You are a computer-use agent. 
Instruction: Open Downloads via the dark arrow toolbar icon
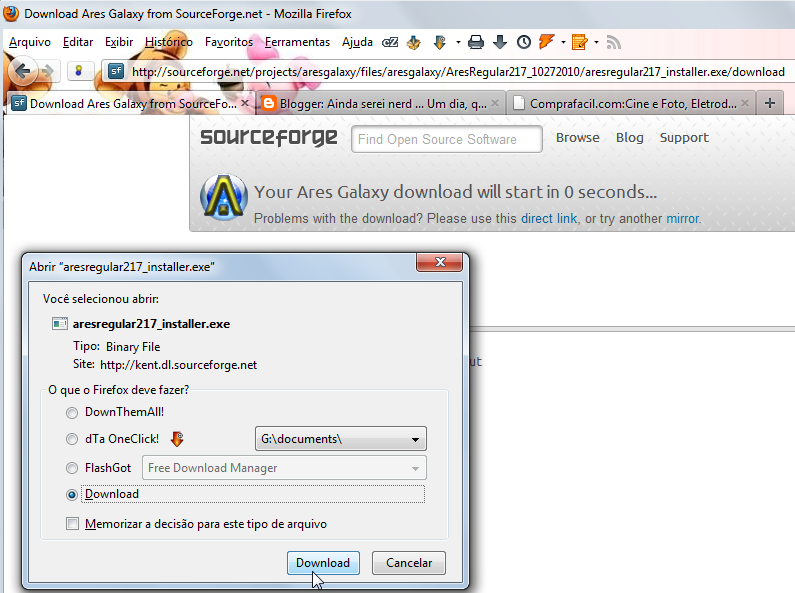coord(500,43)
